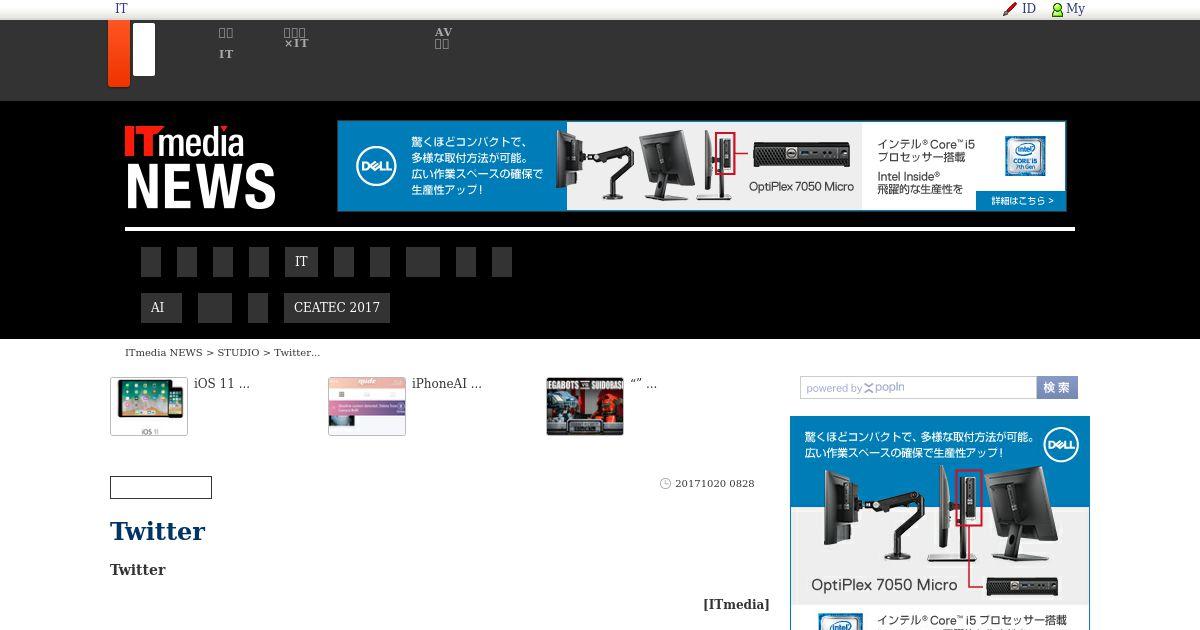Click the [ITmedia] byline
1200x630 pixels.
(736, 605)
